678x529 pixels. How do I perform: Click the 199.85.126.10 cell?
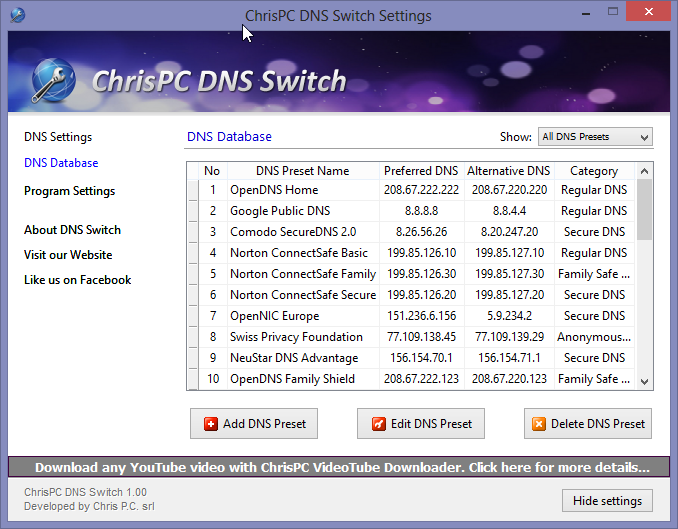pos(422,253)
